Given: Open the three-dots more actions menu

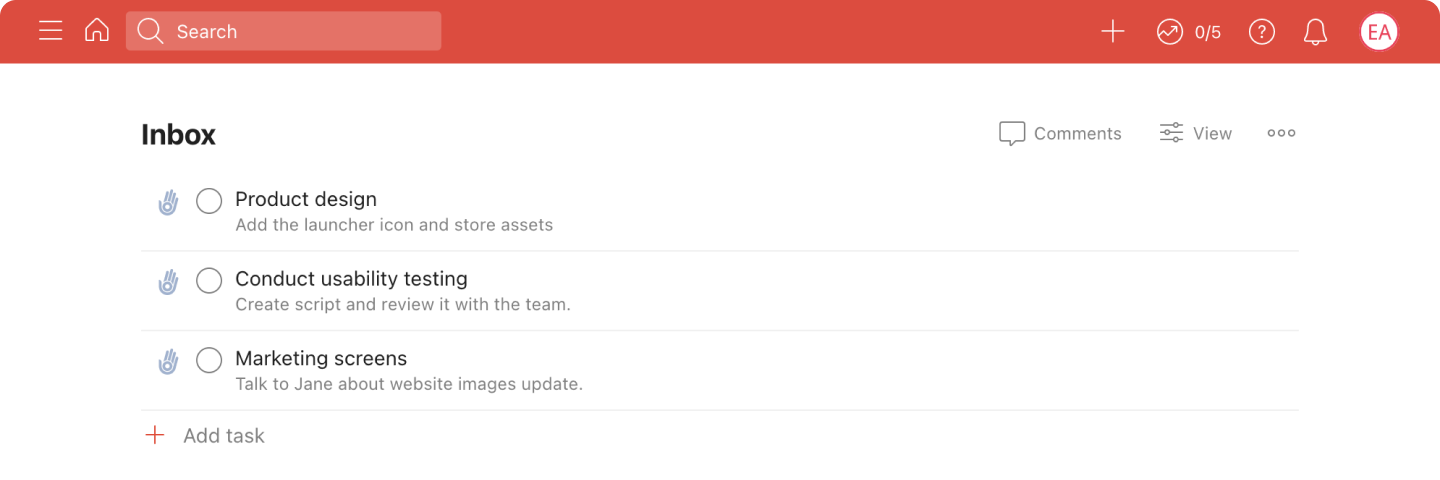Looking at the screenshot, I should (x=1281, y=133).
